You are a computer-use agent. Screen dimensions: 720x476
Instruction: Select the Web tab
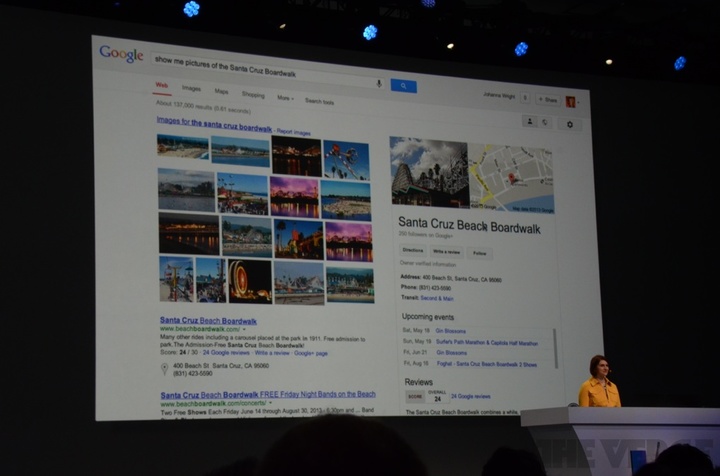pos(162,85)
